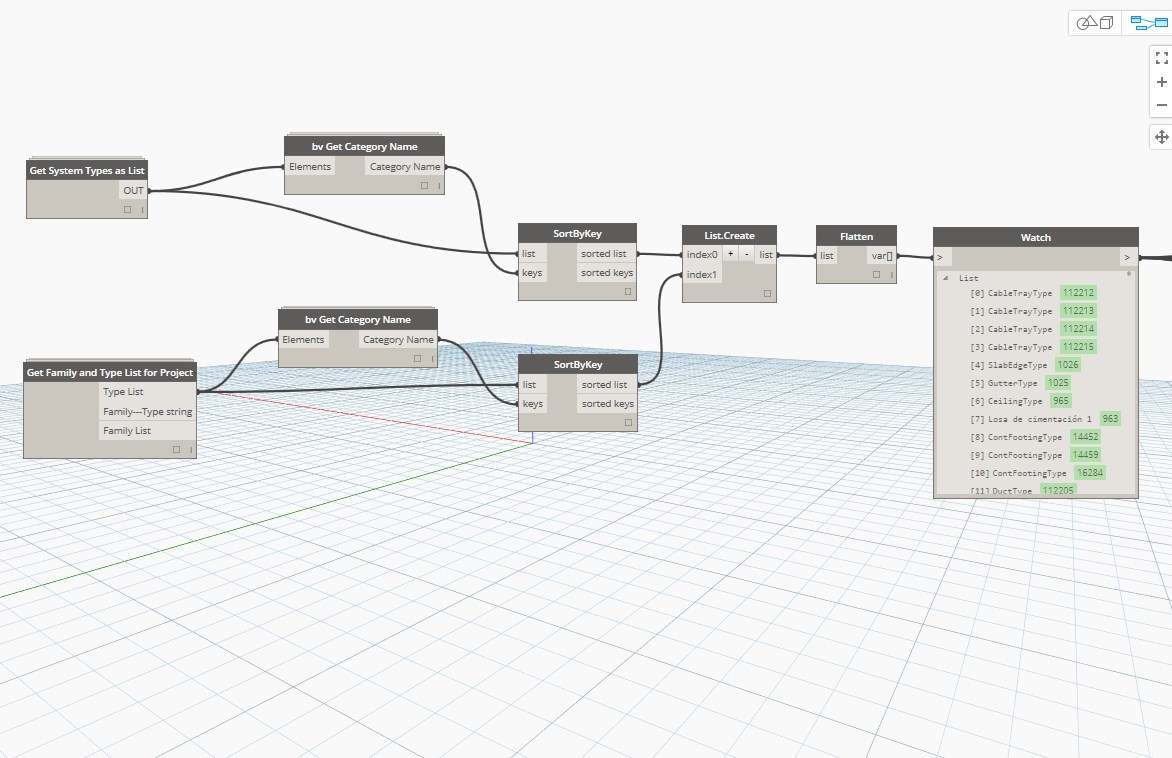Select element ID 112212 in Watch list
Viewport: 1172px width, 758px height.
(1078, 293)
